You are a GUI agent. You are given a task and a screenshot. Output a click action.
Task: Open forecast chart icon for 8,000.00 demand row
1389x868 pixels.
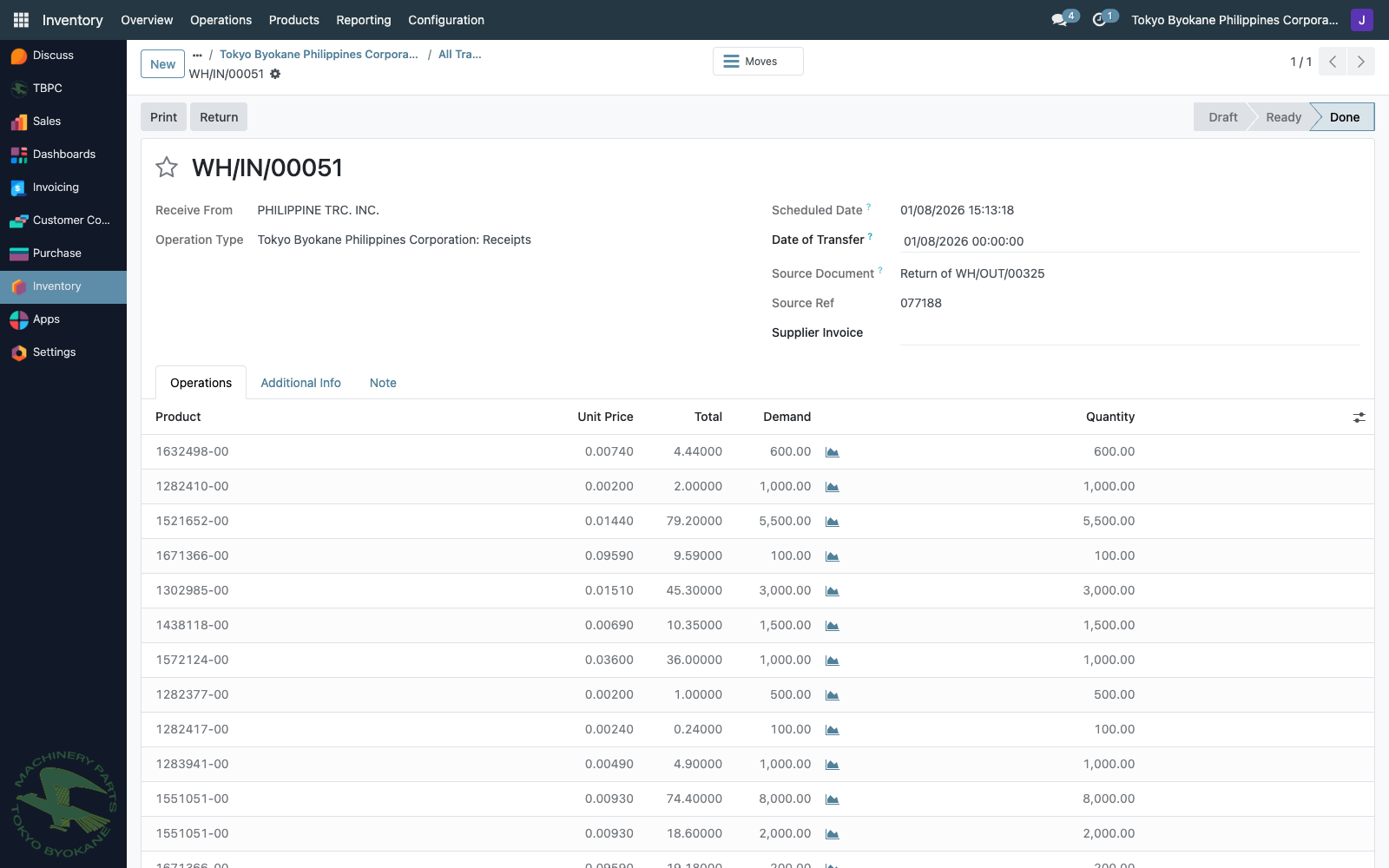coord(832,799)
